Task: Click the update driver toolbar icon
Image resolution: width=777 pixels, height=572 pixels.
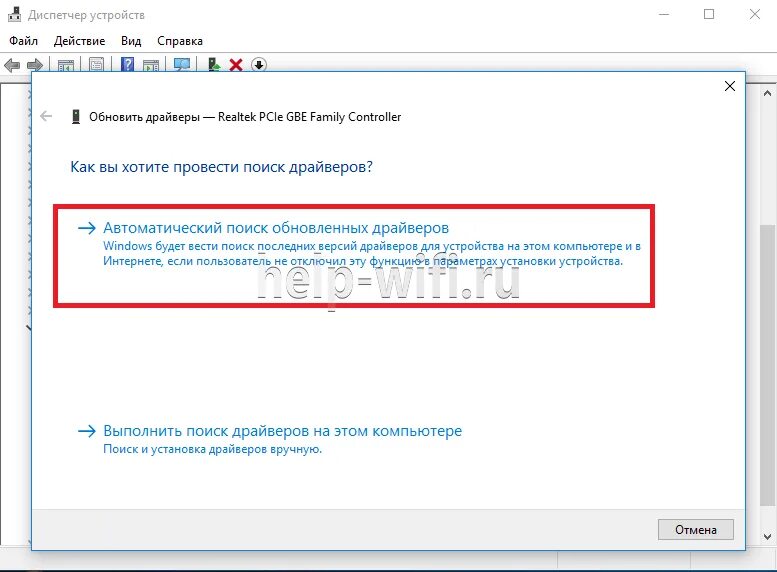Action: click(214, 64)
